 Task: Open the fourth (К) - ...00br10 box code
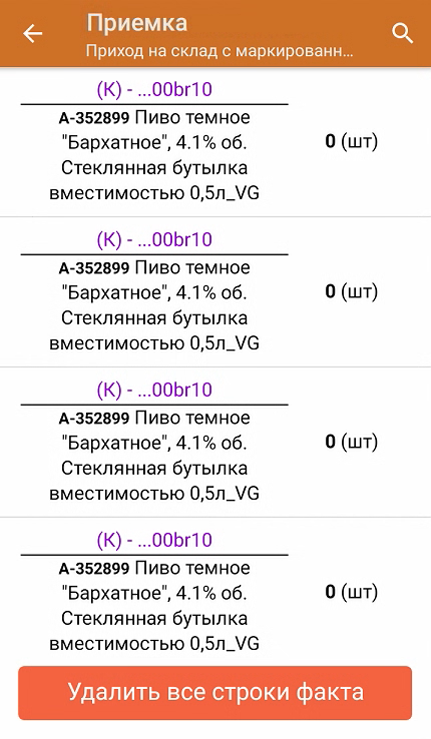click(x=154, y=541)
